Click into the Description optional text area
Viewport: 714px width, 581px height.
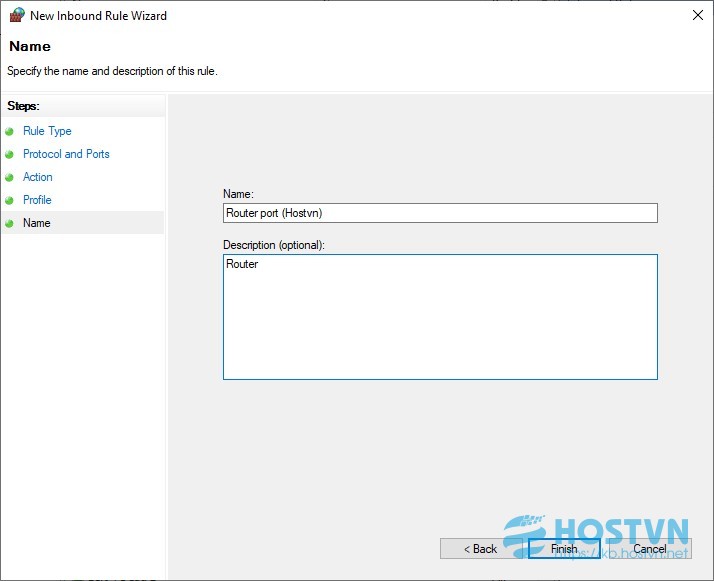pyautogui.click(x=440, y=317)
